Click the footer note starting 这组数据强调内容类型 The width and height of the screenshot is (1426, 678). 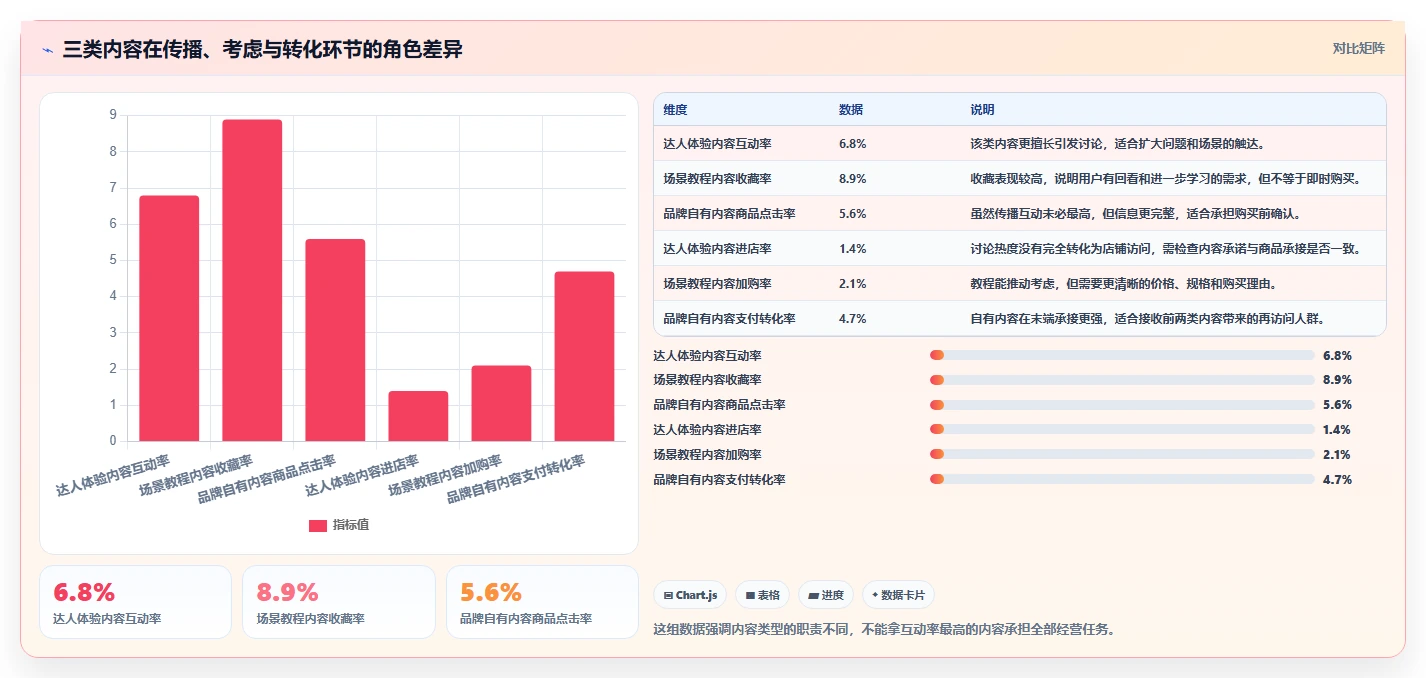[x=884, y=629]
